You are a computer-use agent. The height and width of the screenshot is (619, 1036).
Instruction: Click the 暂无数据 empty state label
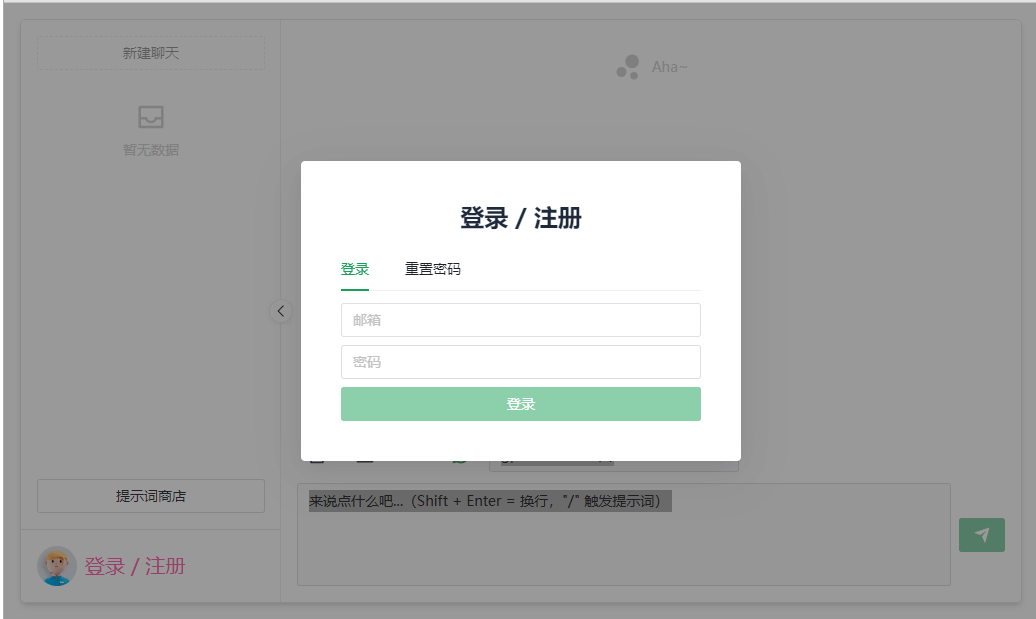tap(151, 150)
